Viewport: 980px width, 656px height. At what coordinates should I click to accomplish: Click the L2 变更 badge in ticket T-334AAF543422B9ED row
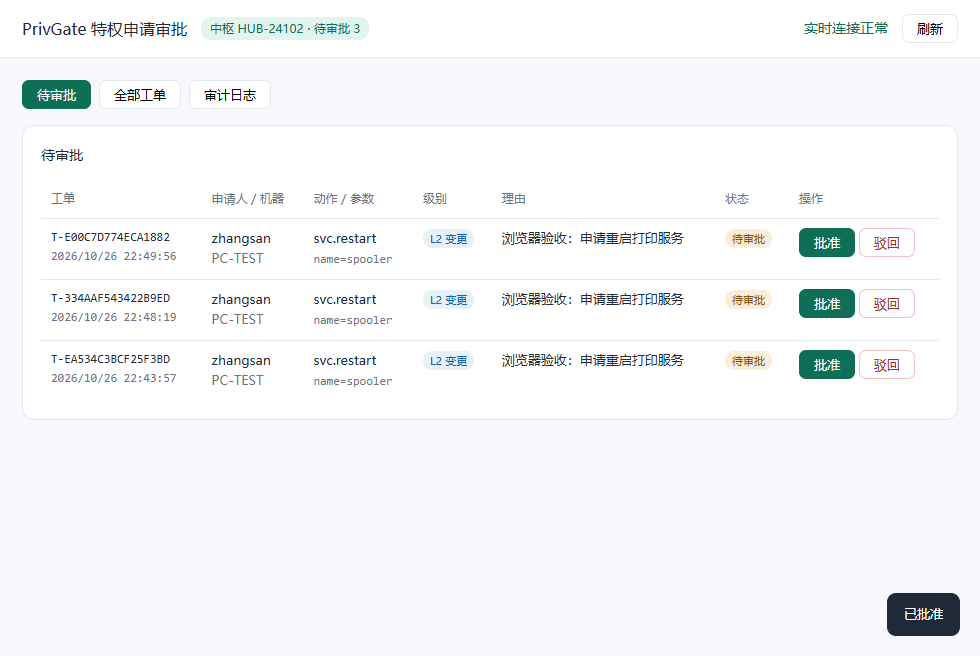[x=448, y=300]
